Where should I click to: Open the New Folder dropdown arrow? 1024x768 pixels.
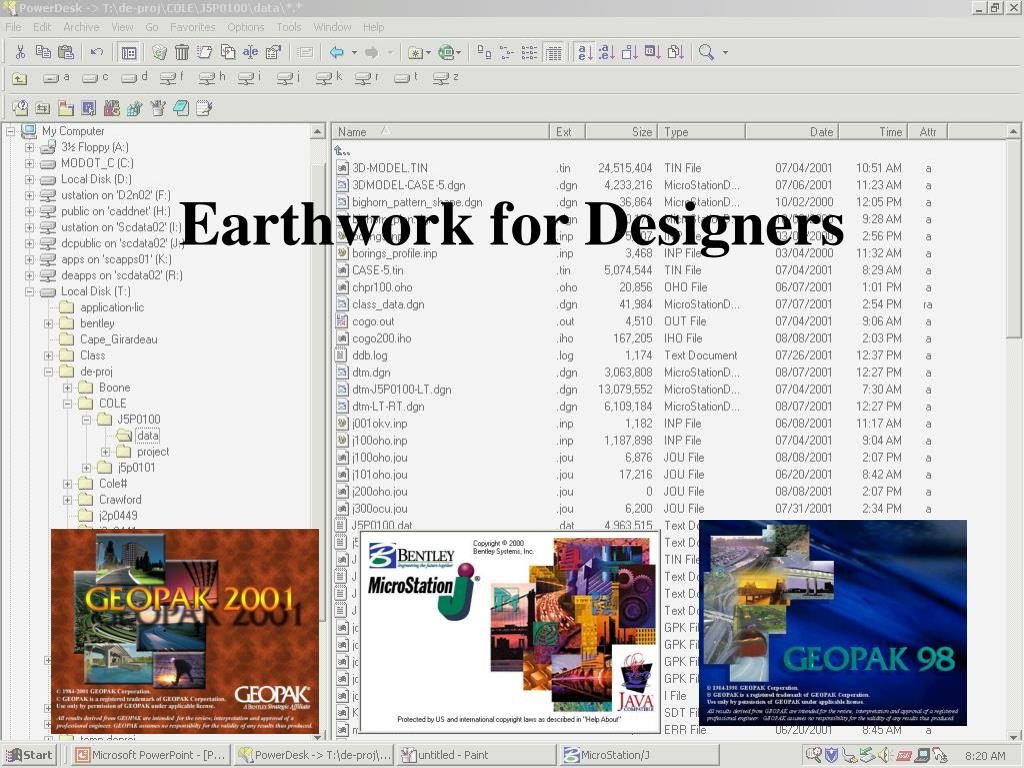point(428,52)
